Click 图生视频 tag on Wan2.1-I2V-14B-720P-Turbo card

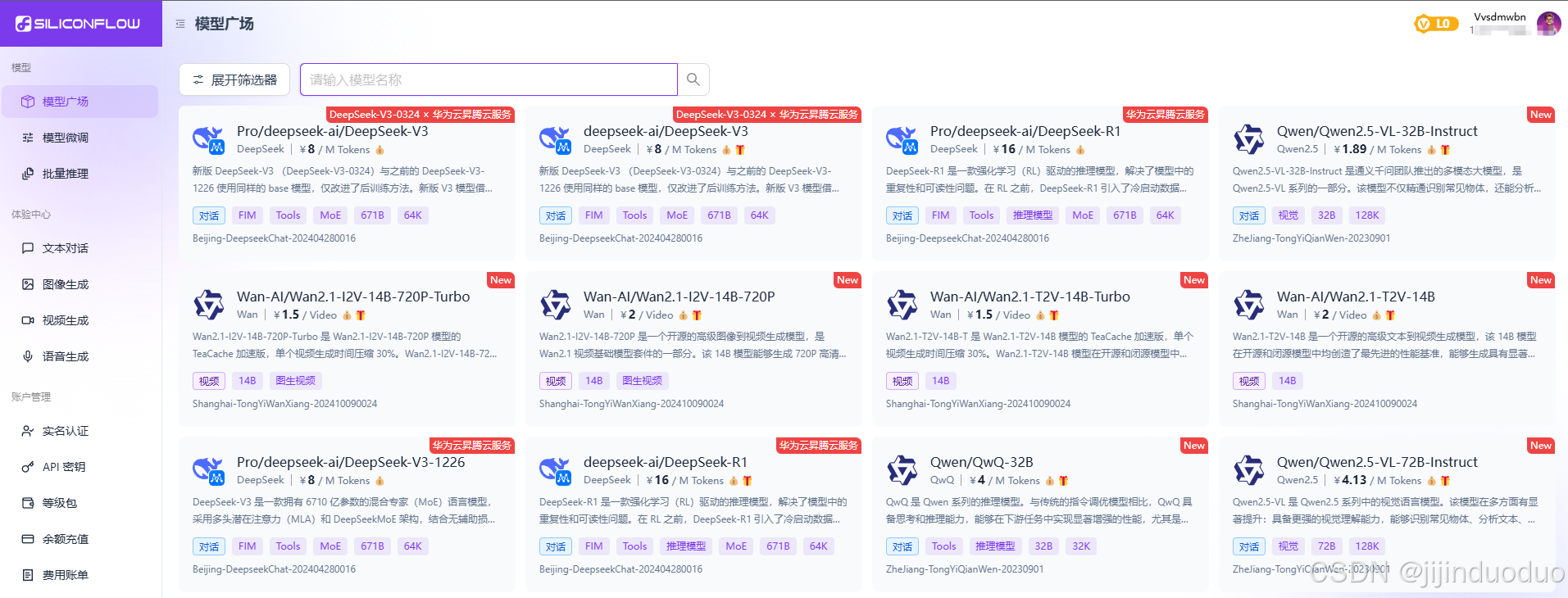click(x=296, y=381)
